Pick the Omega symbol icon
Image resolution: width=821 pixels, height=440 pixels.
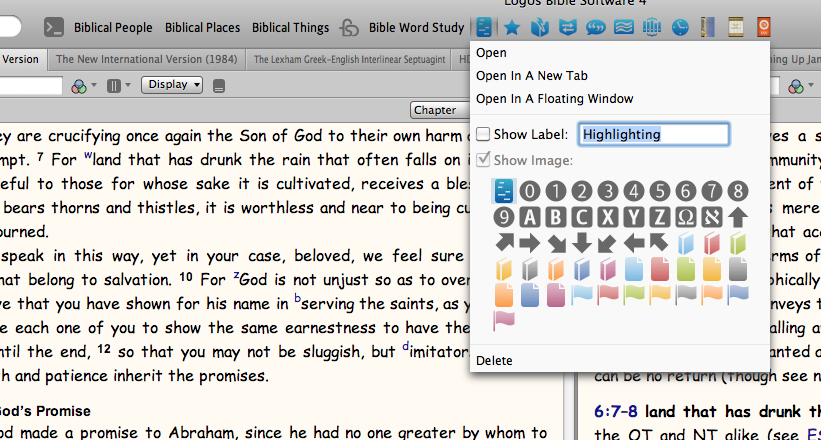point(686,217)
